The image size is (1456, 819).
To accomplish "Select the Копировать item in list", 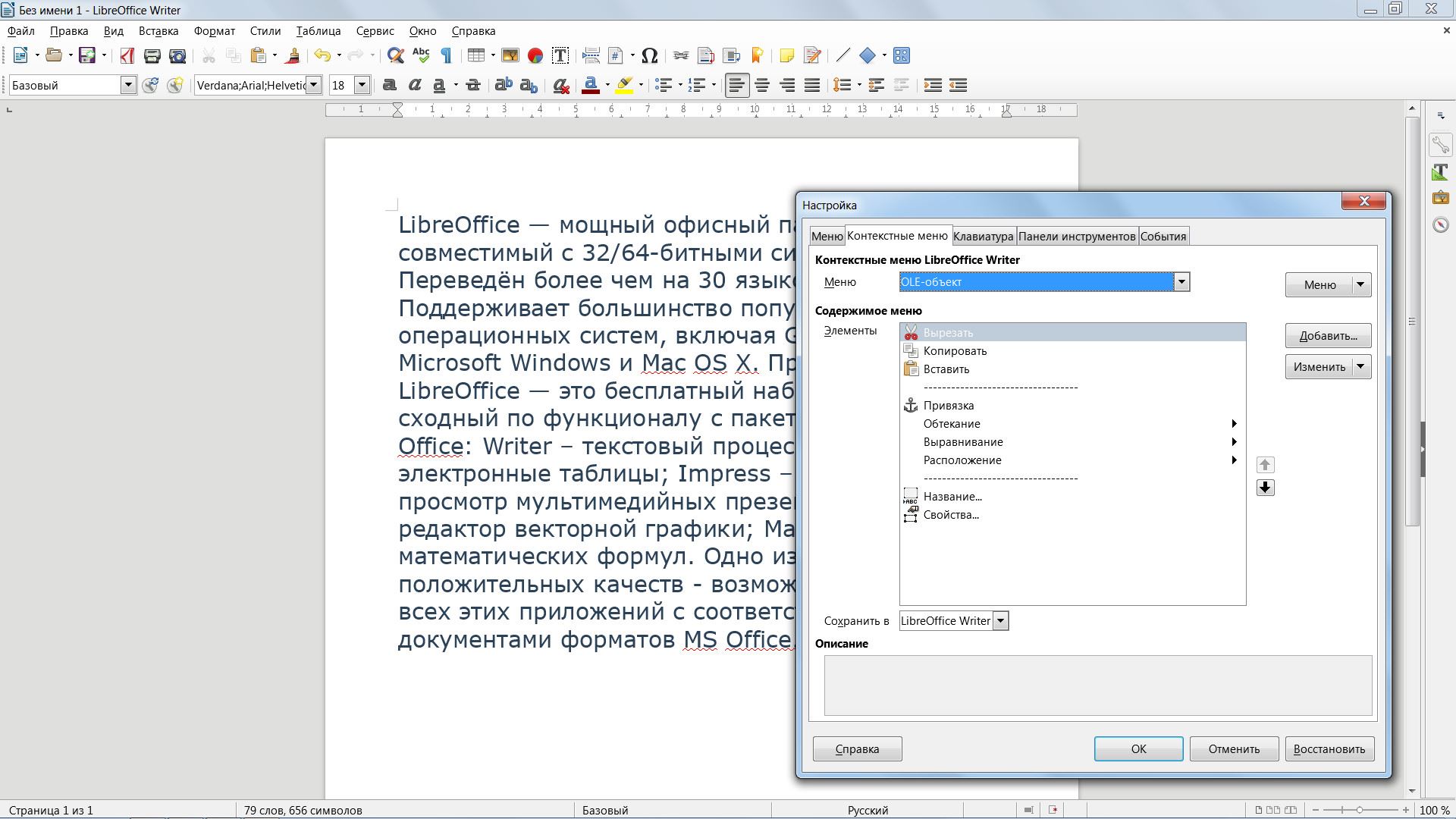I will (x=1072, y=351).
